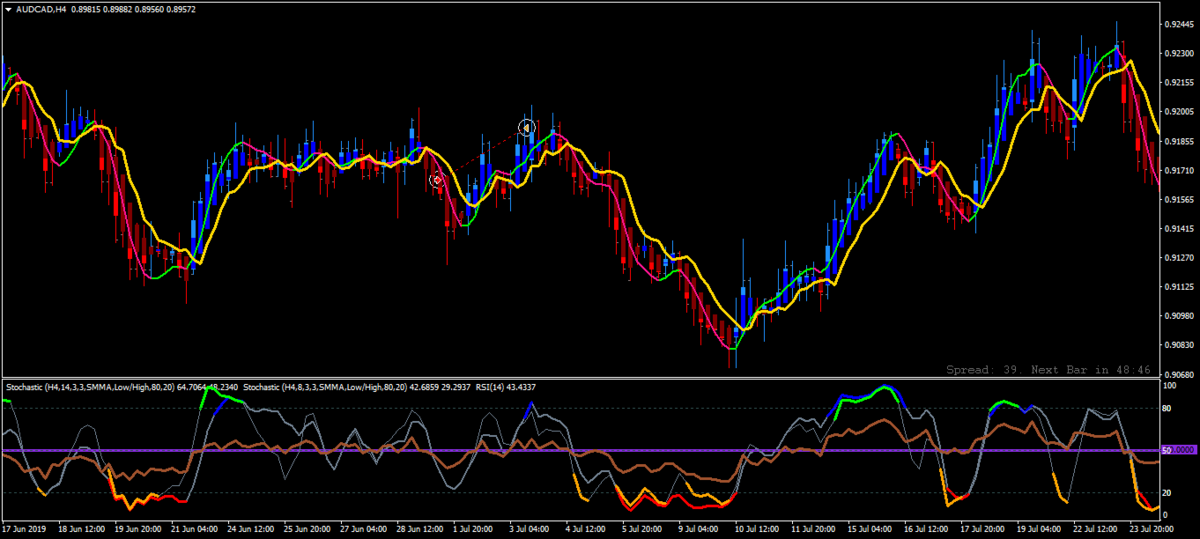Click the 0.91415 price scale label
The width and height of the screenshot is (1200, 539).
(x=1180, y=229)
